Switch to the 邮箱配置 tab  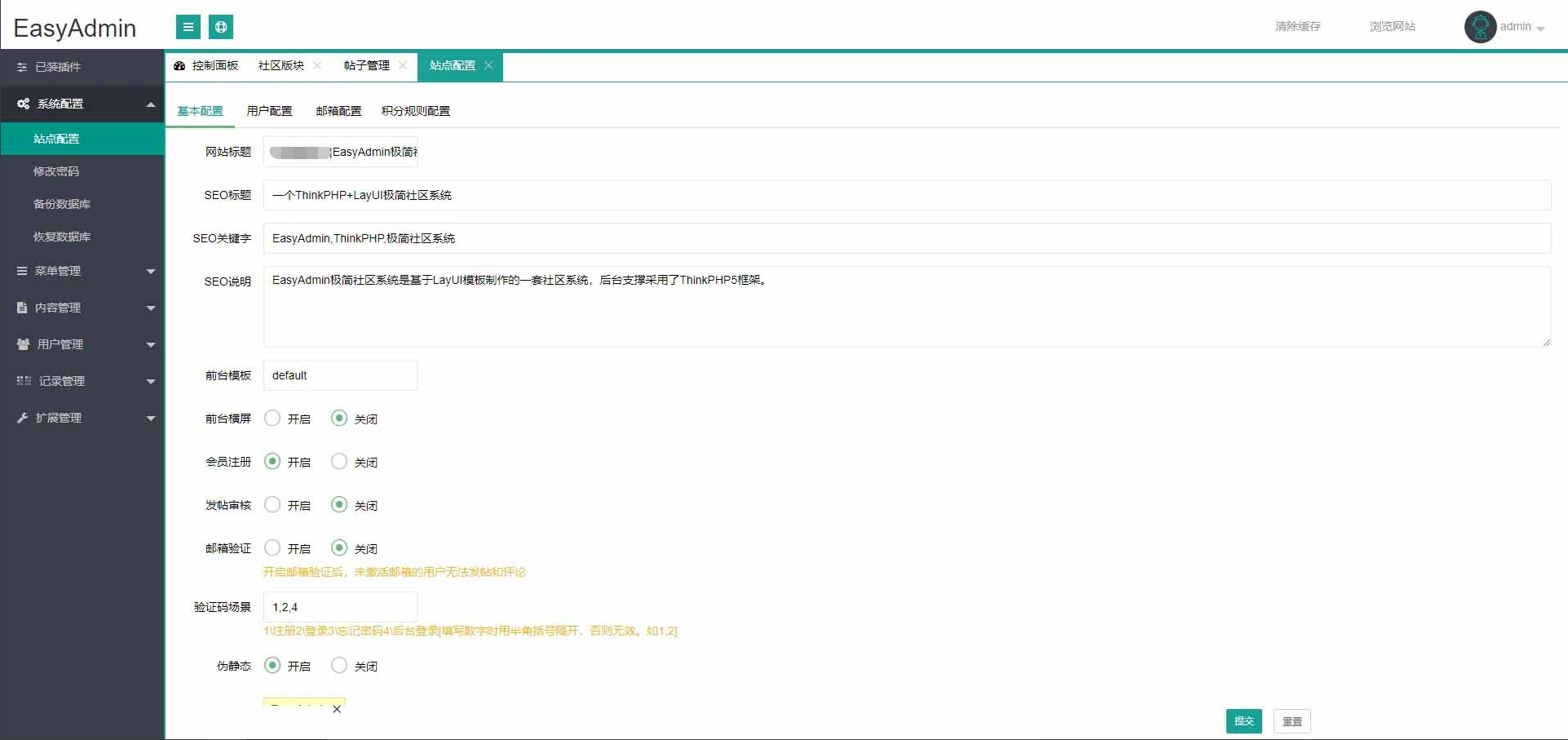(x=338, y=110)
